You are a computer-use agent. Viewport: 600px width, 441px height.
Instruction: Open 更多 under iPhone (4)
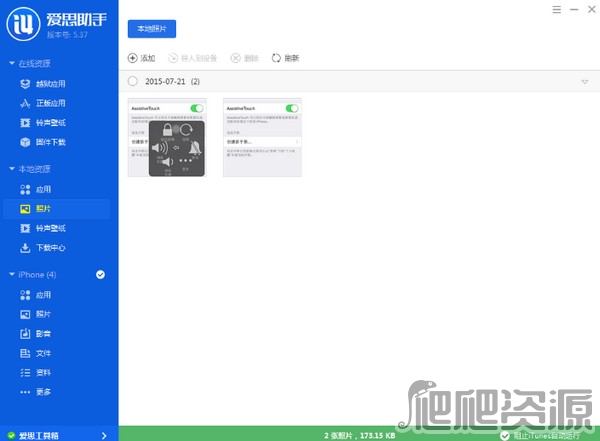[36, 392]
